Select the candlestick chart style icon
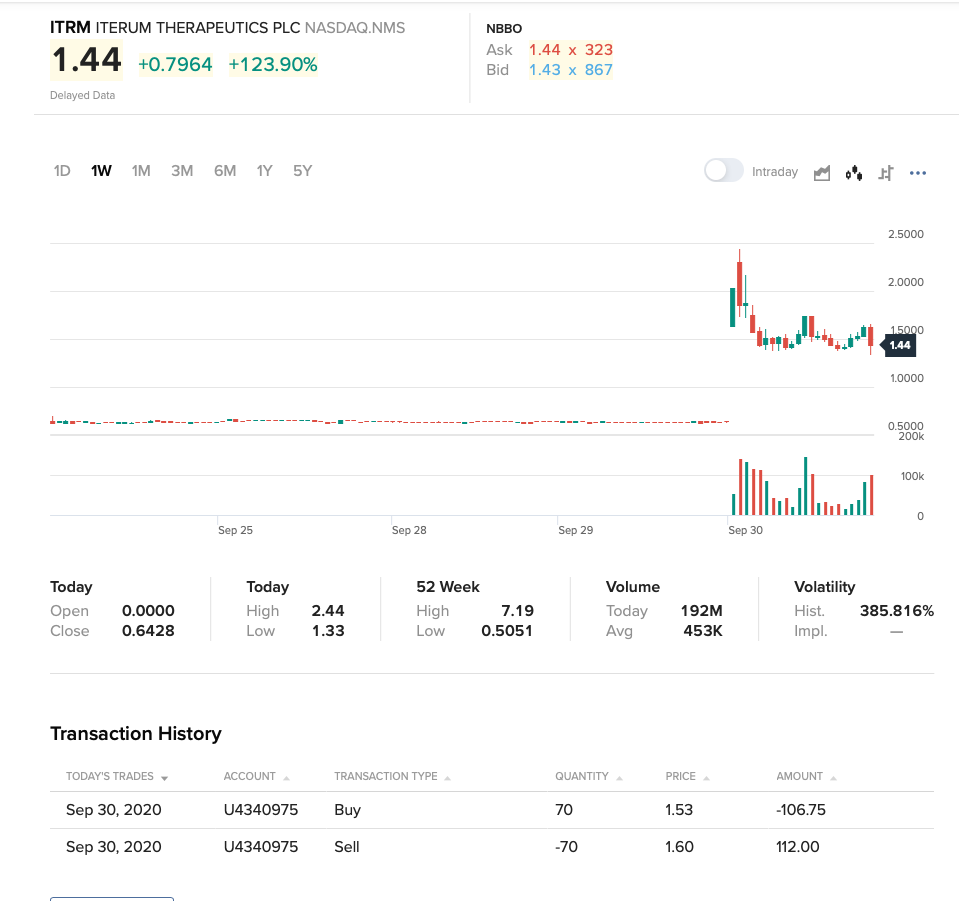Screen dimensions: 959x901 (x=854, y=173)
